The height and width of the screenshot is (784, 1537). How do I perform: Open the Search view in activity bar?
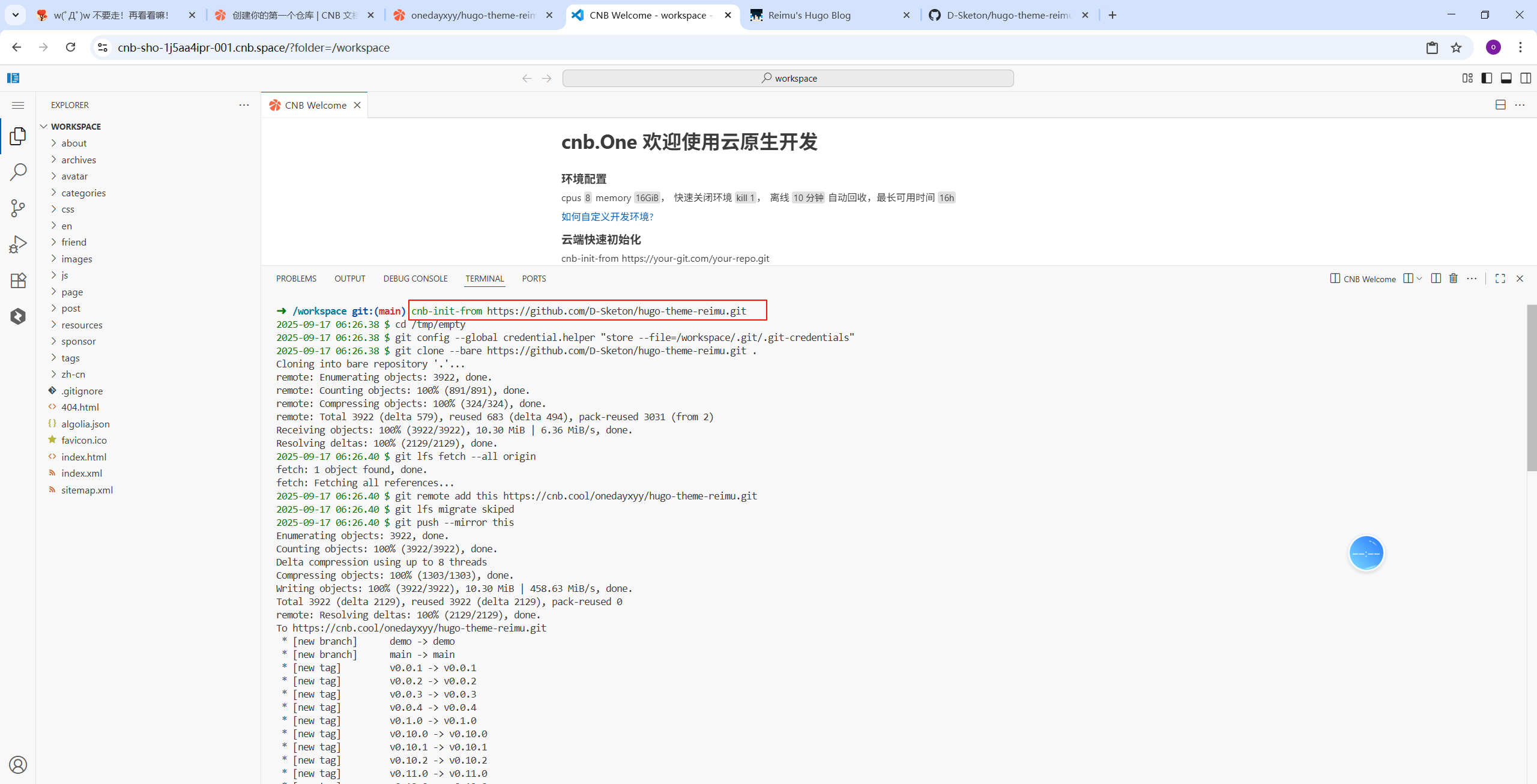pyautogui.click(x=18, y=172)
